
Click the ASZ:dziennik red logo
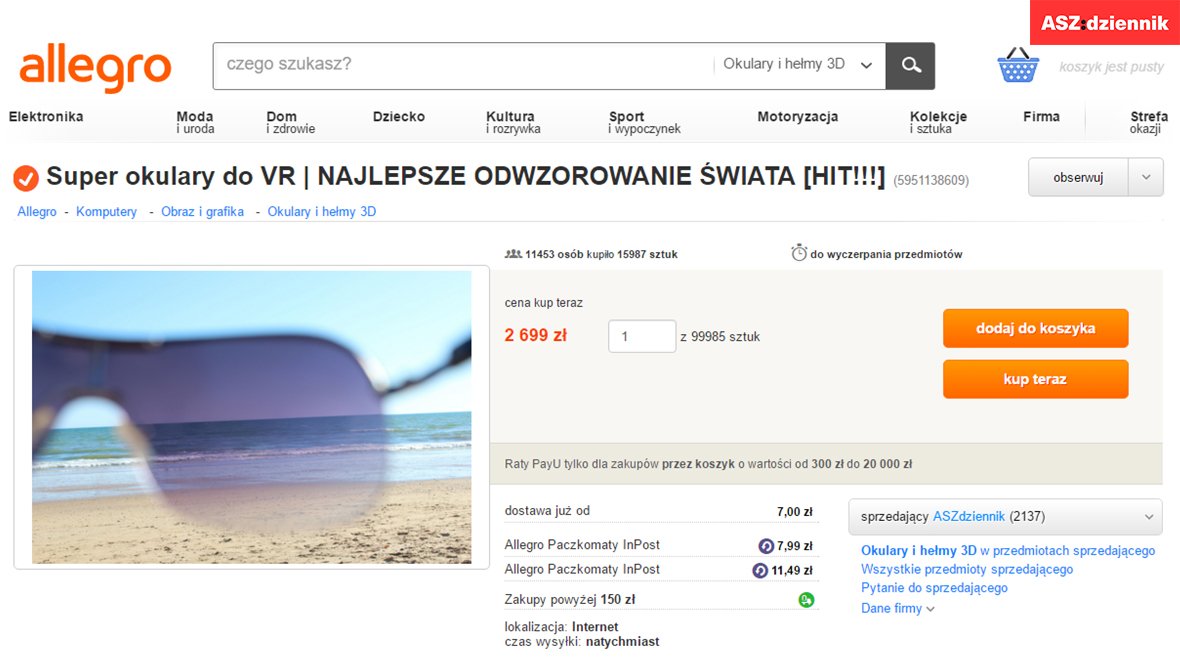tap(1104, 23)
